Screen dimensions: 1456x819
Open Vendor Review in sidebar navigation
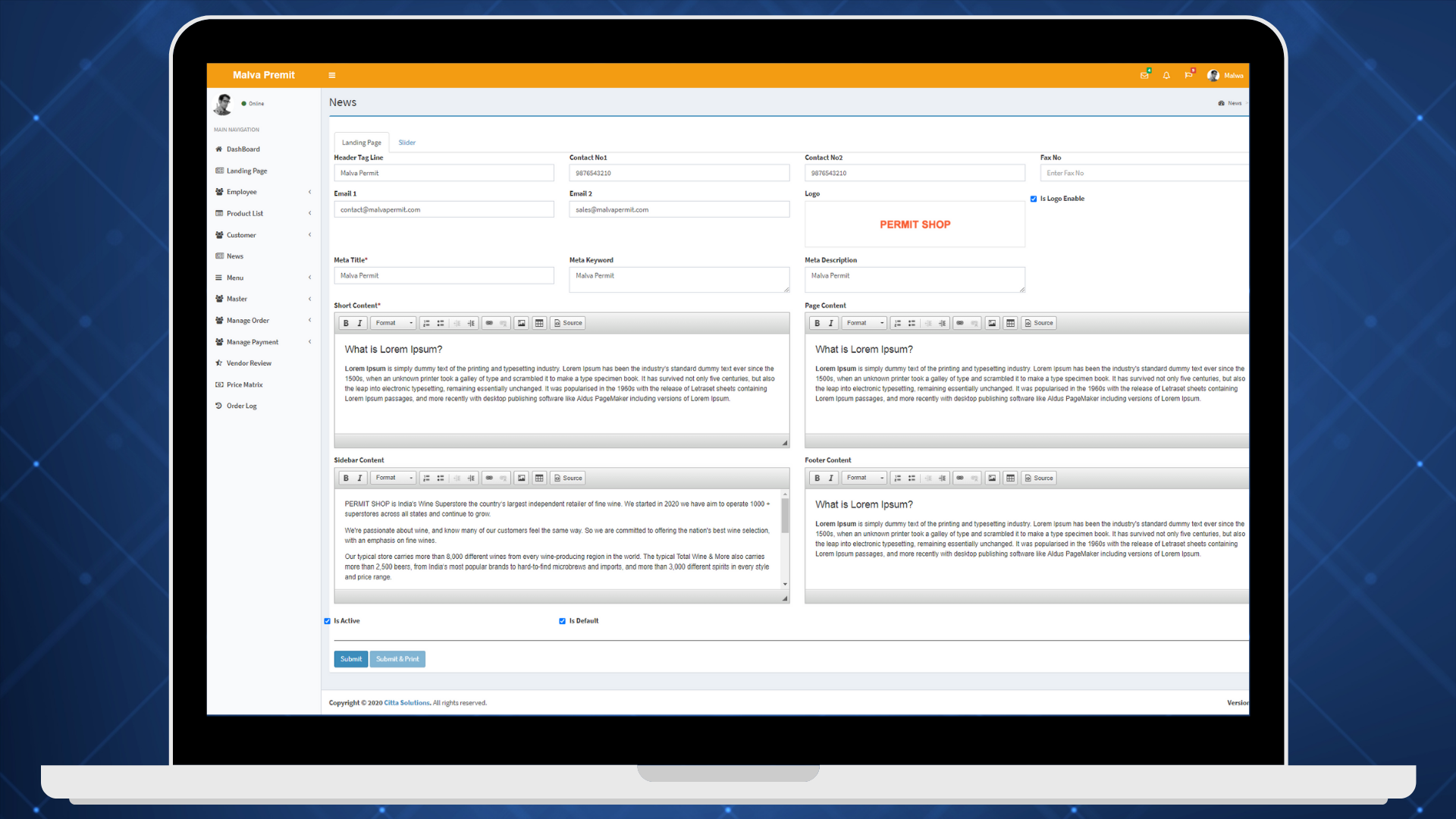pyautogui.click(x=263, y=363)
